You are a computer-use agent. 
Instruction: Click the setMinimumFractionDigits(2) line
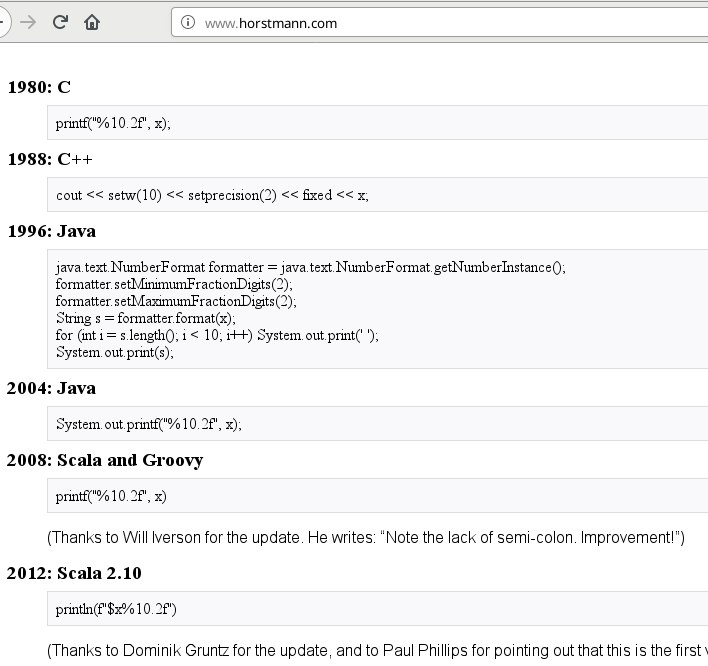tap(174, 284)
